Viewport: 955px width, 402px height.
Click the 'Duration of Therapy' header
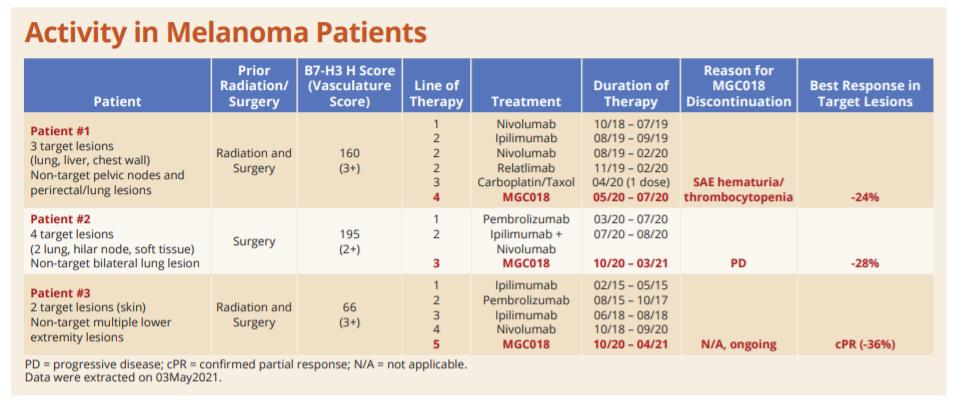point(630,94)
